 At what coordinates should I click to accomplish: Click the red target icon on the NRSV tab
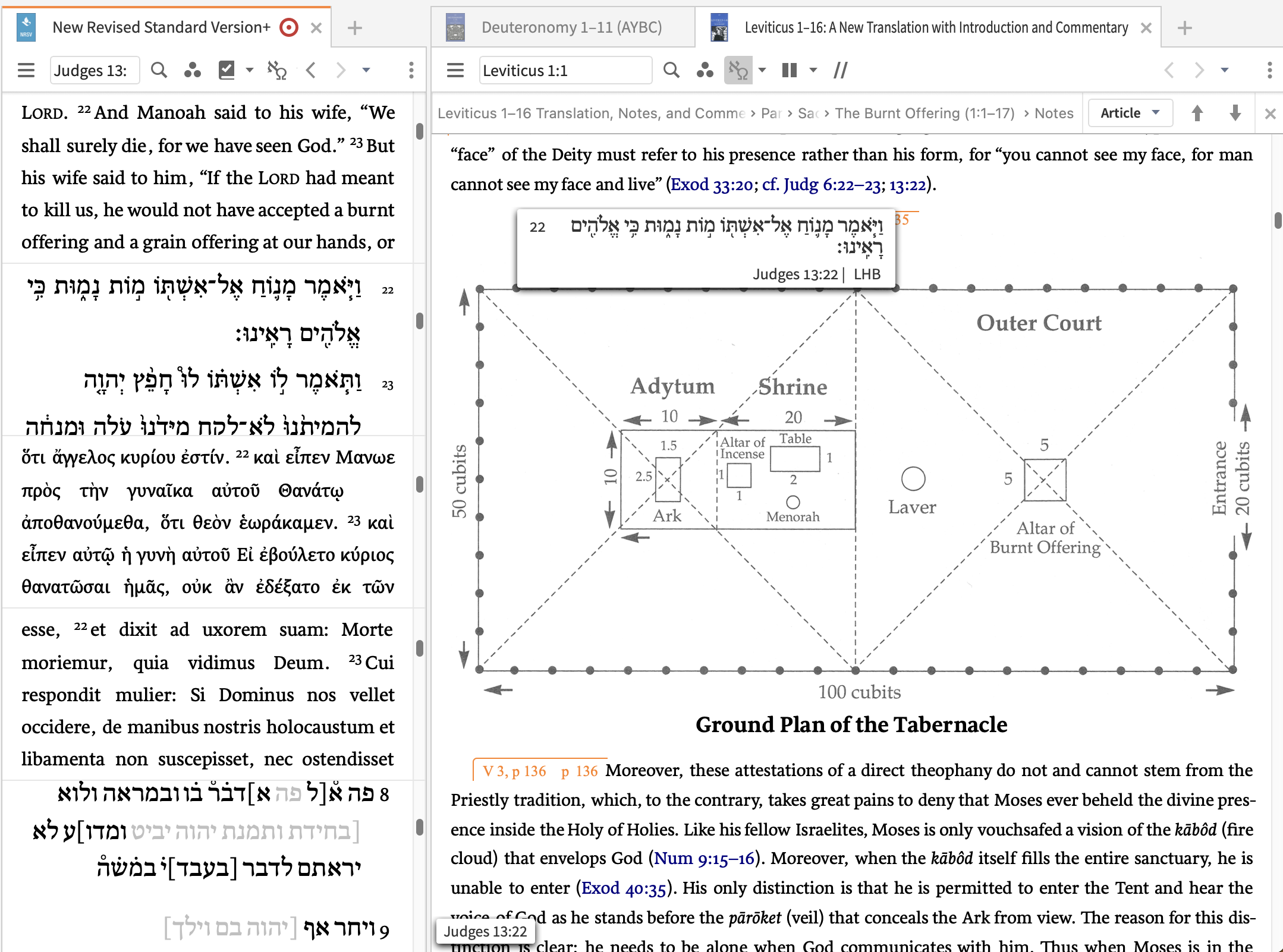[289, 27]
